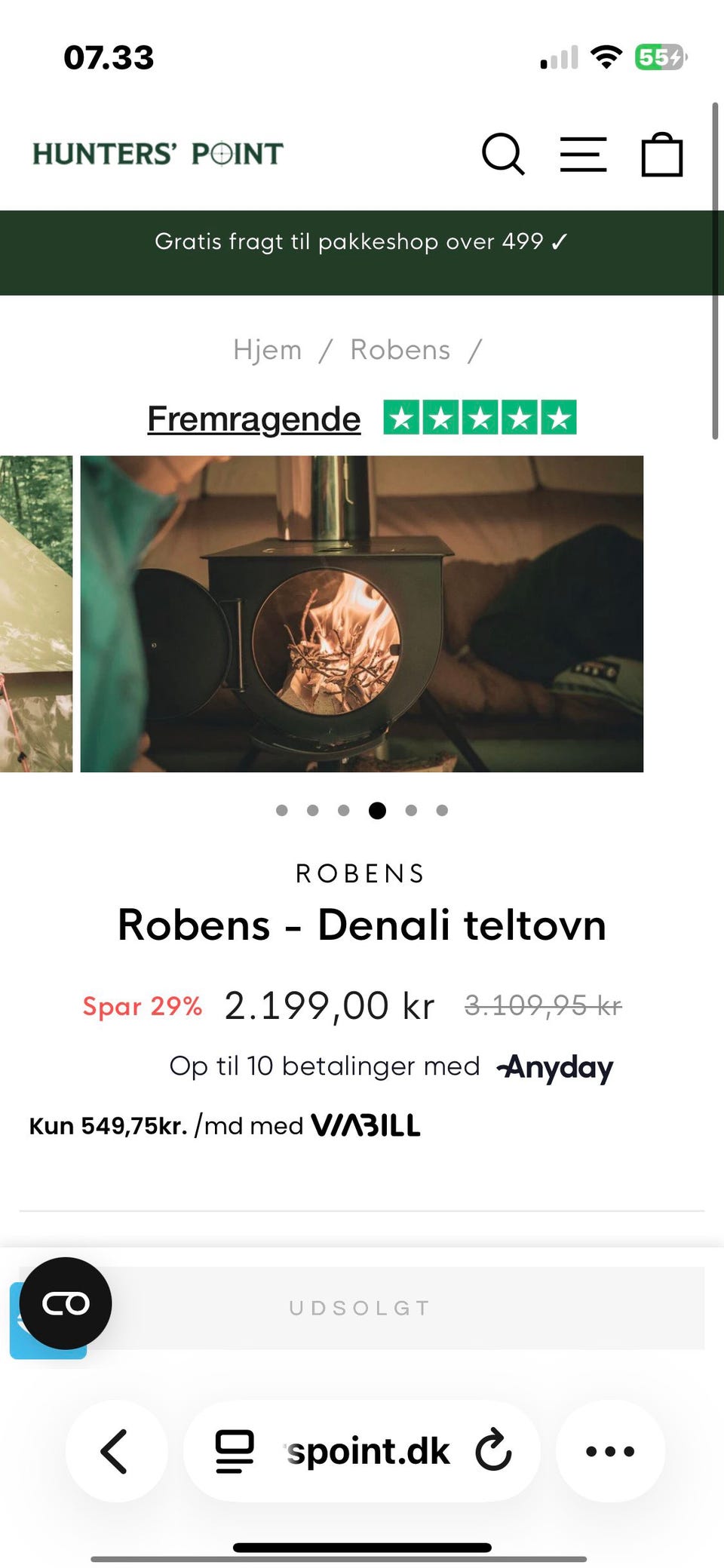Viewport: 724px width, 1568px height.
Task: Open the black chat bubble widget
Action: pyautogui.click(x=66, y=1303)
